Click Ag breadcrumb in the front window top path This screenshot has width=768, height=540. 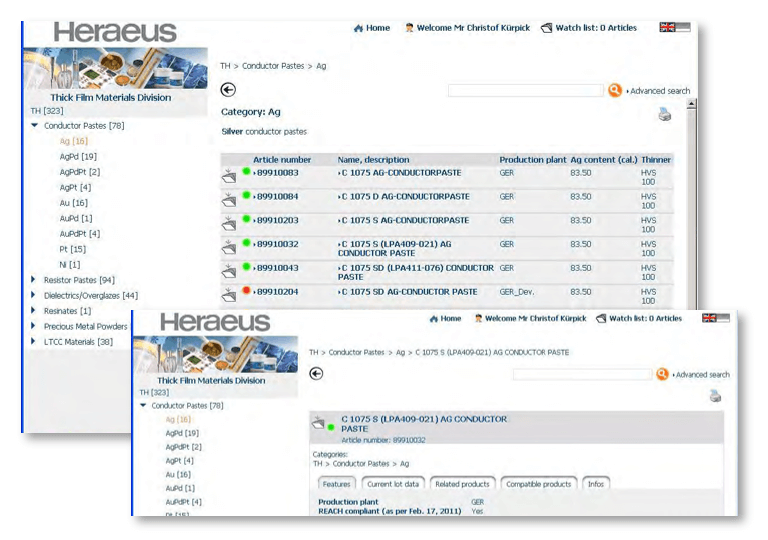tap(401, 352)
